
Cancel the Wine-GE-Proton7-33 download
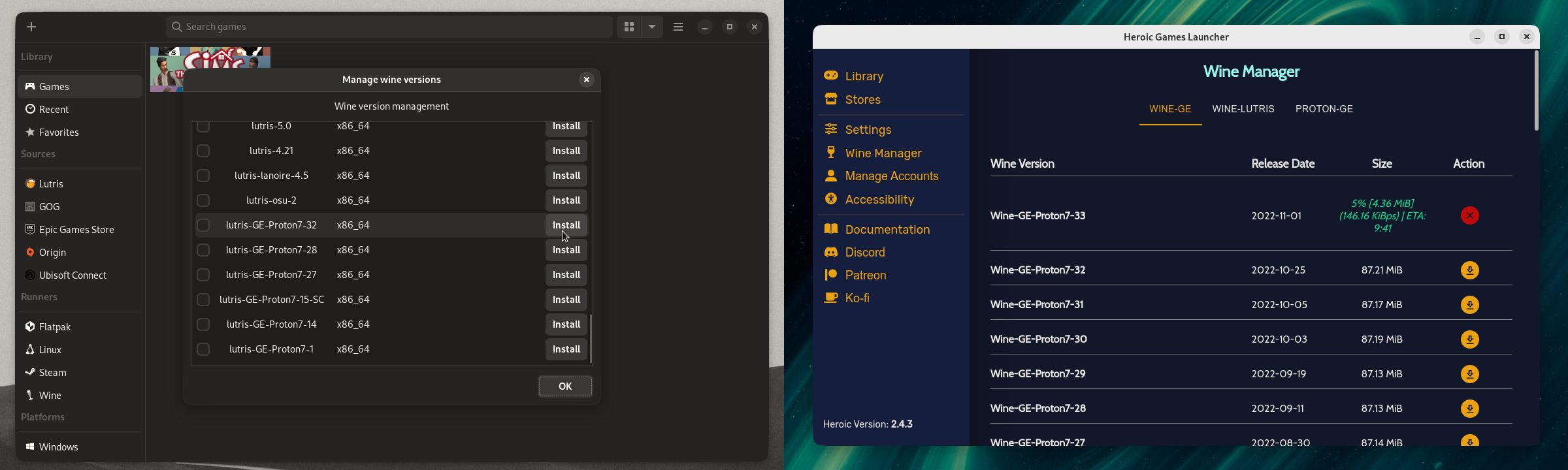click(x=1469, y=215)
